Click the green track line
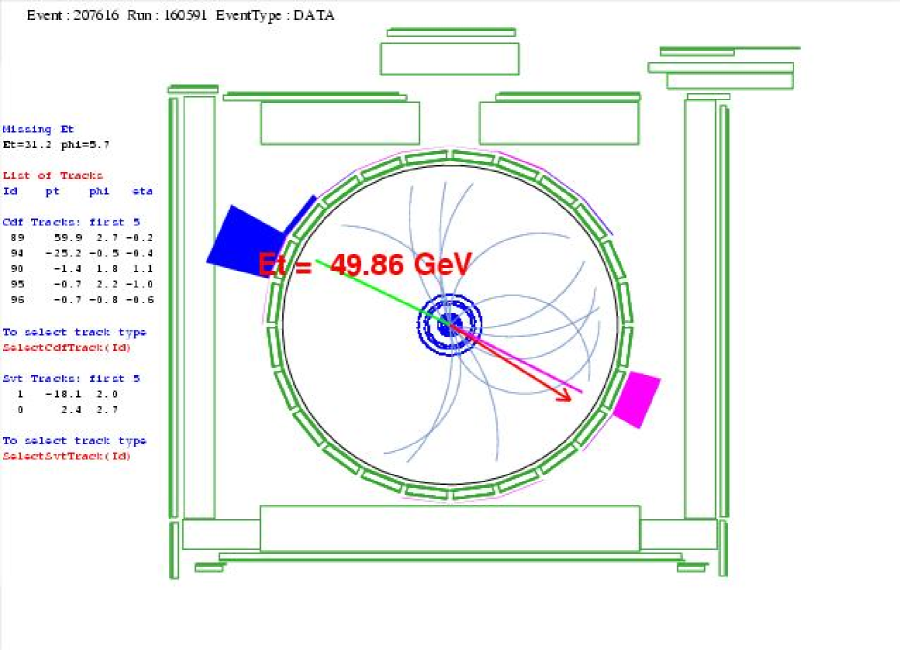The width and height of the screenshot is (900, 650). tap(370, 289)
